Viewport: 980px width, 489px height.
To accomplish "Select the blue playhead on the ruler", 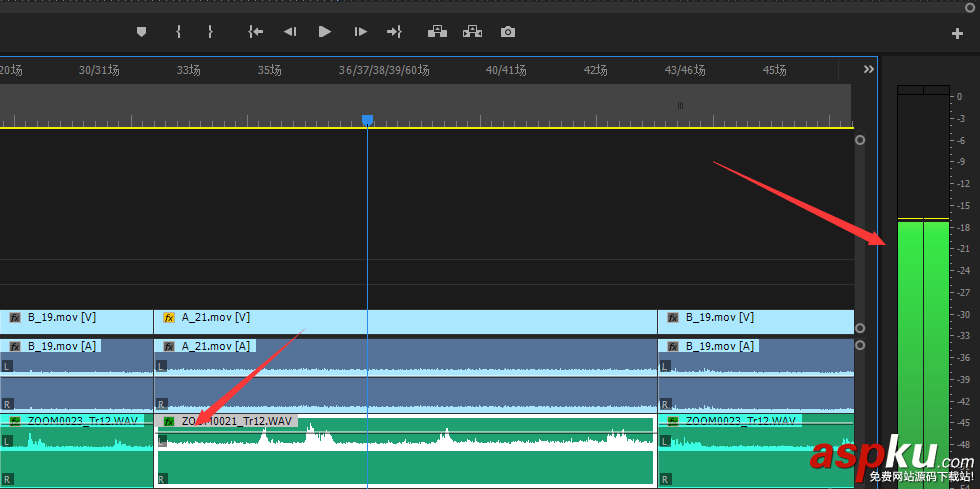I will click(368, 119).
